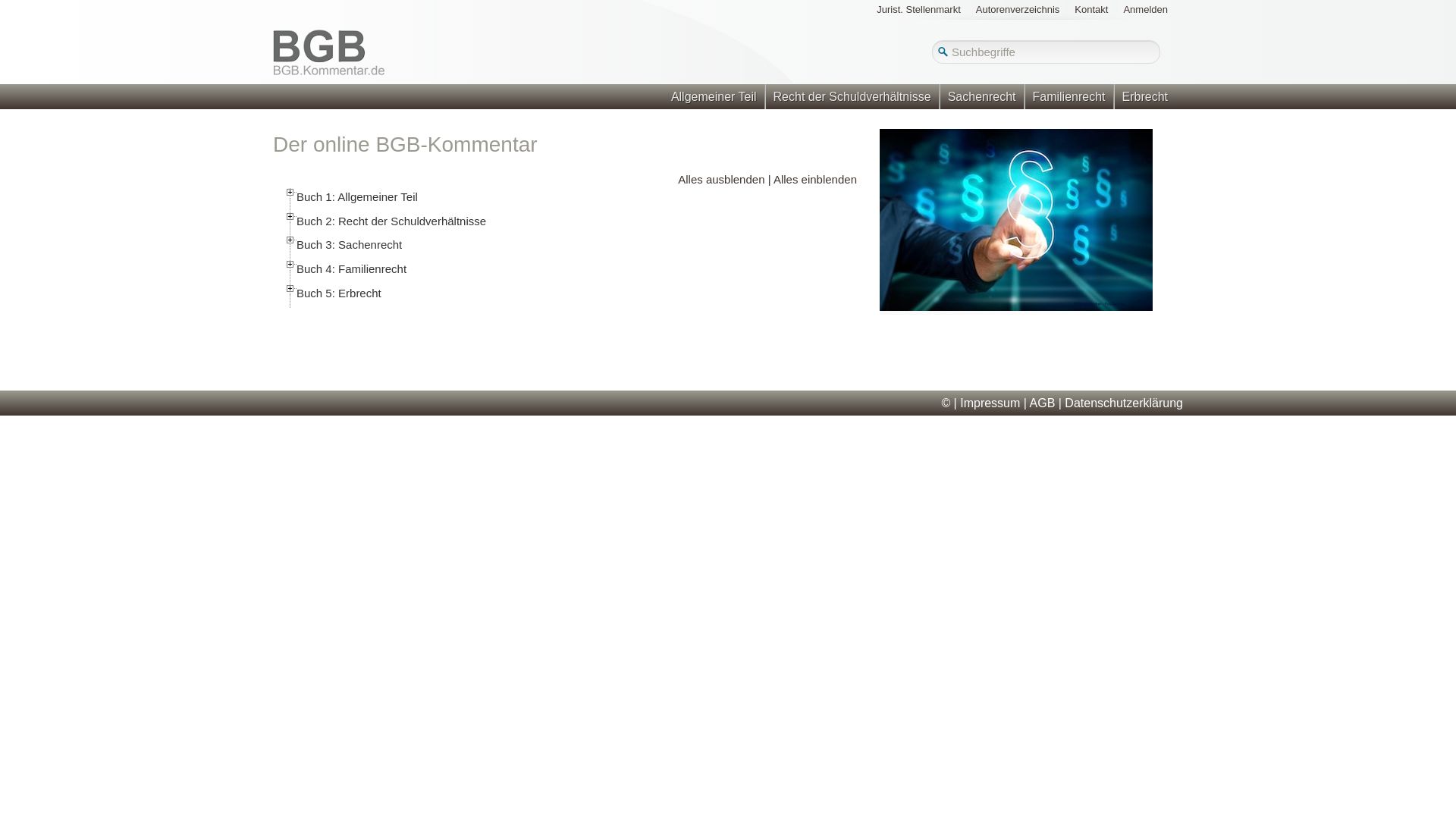
Task: Open the Datenschutzerklärung footer link
Action: click(x=1123, y=403)
